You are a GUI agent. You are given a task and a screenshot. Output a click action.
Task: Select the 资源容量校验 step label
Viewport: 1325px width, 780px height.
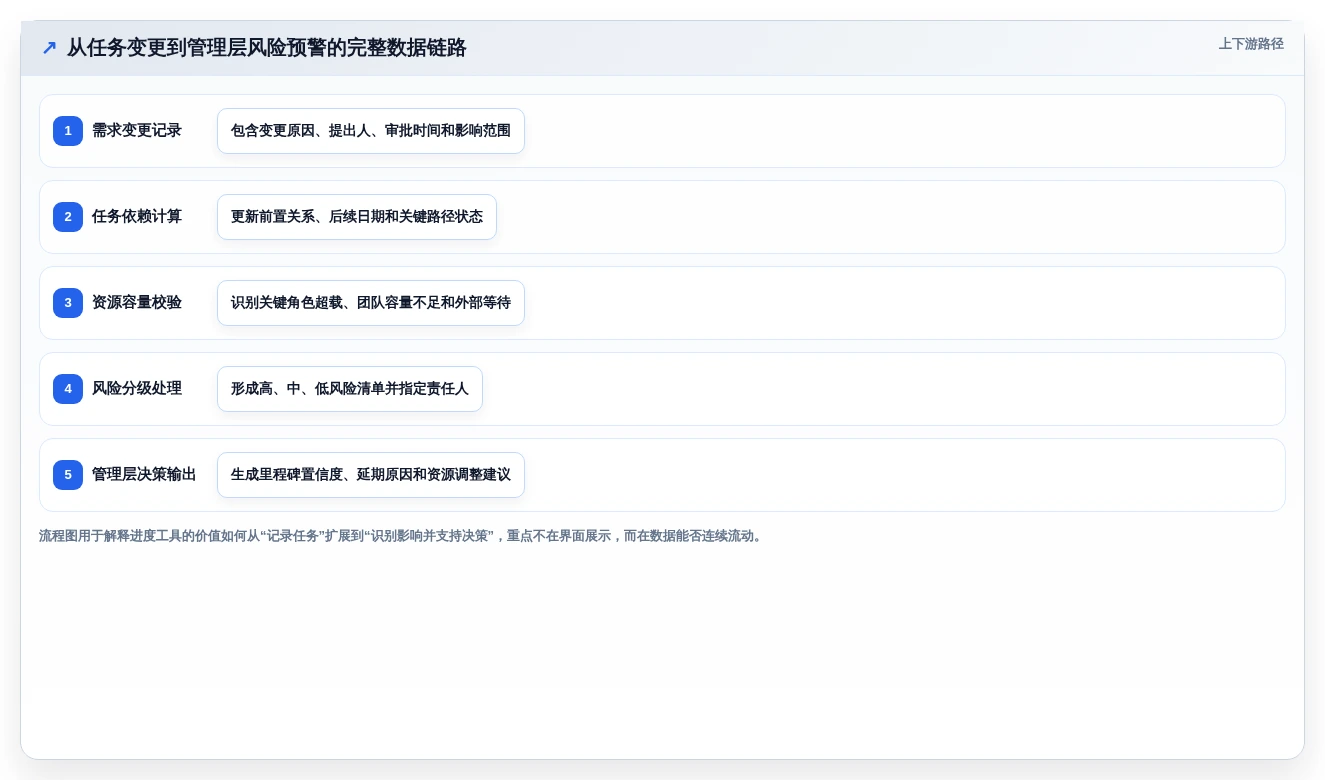pyautogui.click(x=137, y=303)
